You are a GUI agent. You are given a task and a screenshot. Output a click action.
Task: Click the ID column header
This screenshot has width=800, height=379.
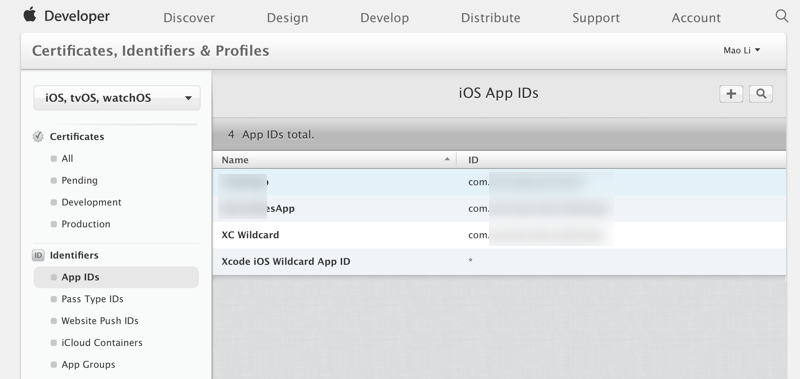(621, 160)
